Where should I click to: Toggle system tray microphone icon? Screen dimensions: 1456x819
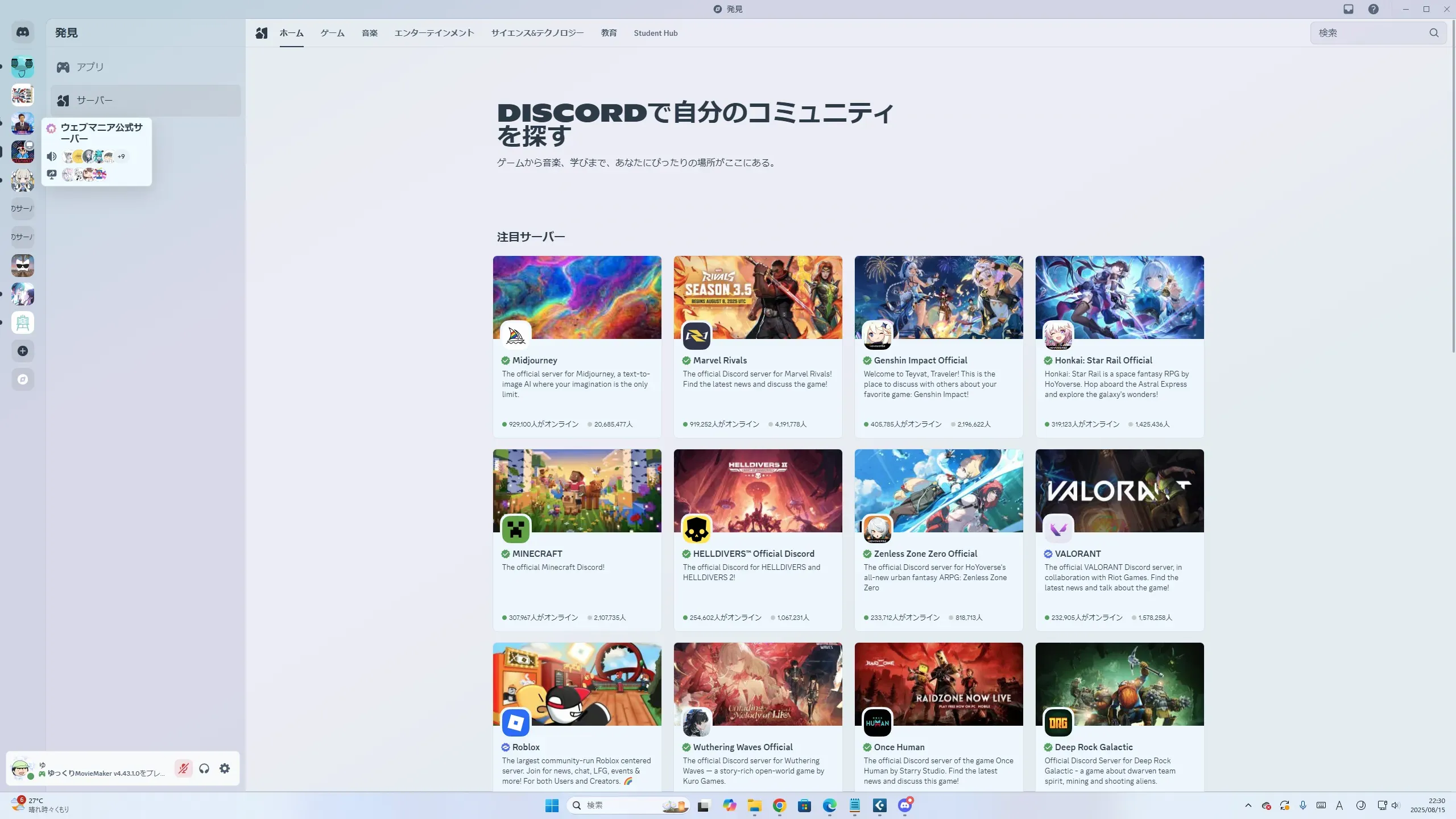1303,805
